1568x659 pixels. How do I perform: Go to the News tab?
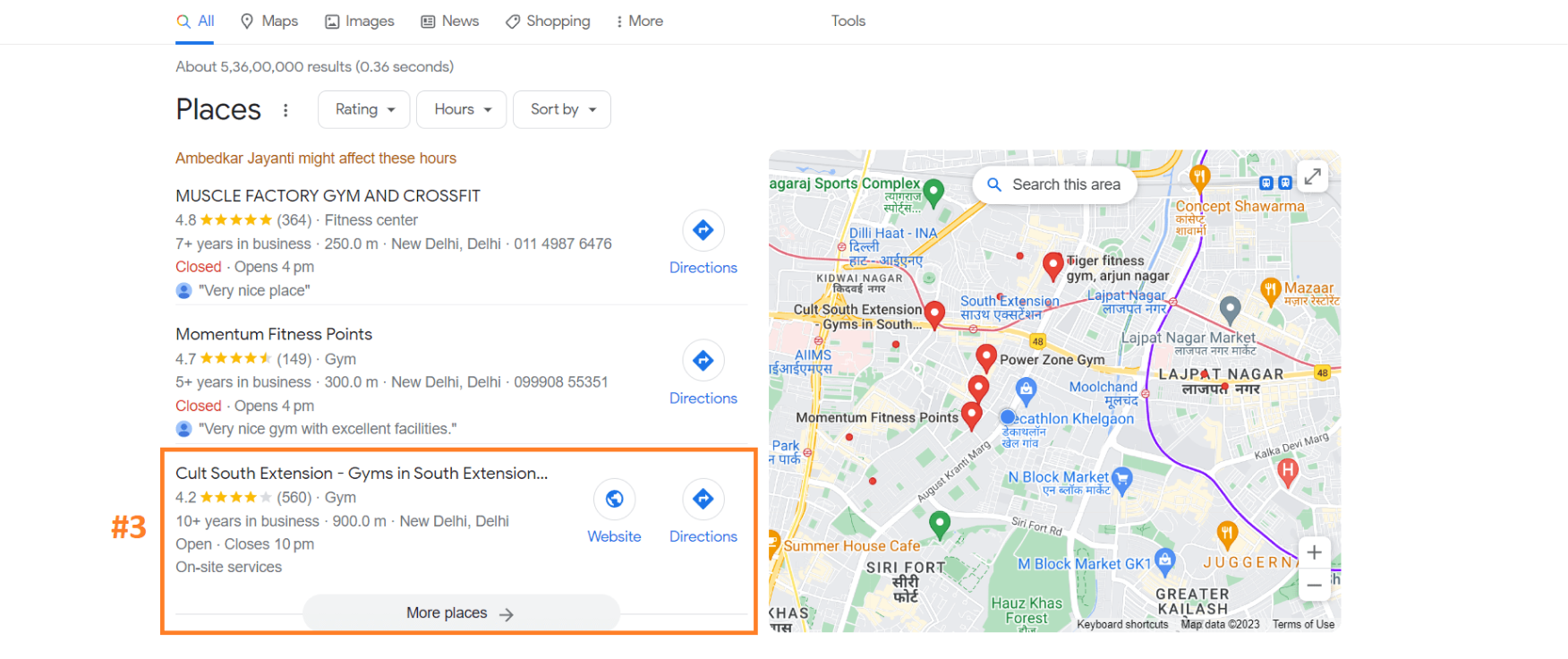click(450, 21)
